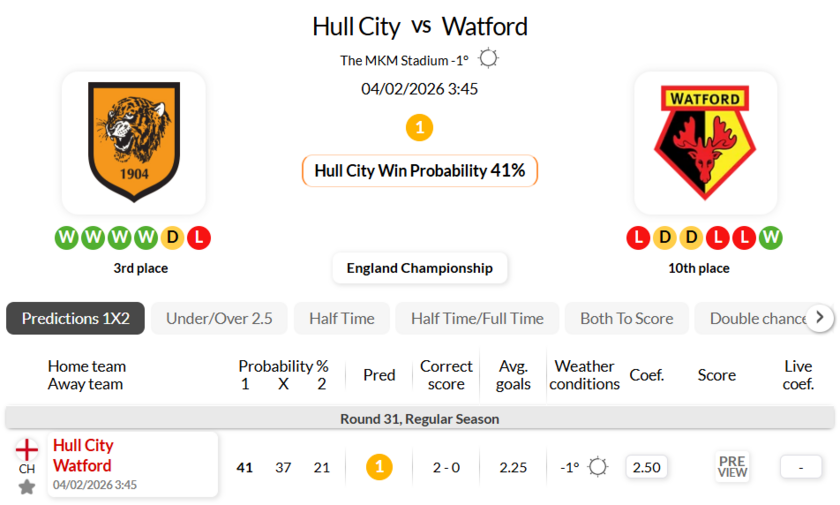Click the Watford club crest logo
The image size is (840, 505).
pos(705,143)
